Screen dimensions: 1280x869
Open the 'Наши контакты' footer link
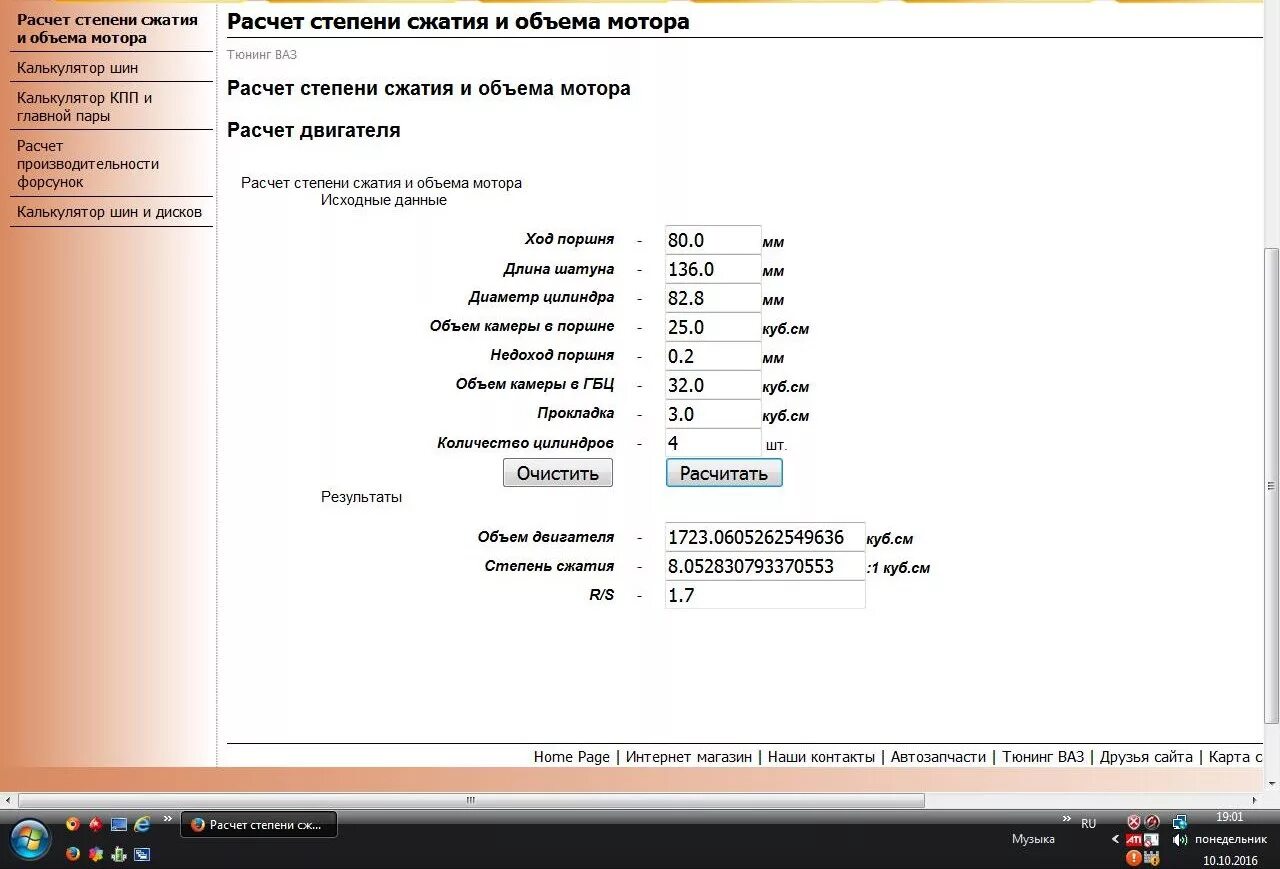(821, 757)
